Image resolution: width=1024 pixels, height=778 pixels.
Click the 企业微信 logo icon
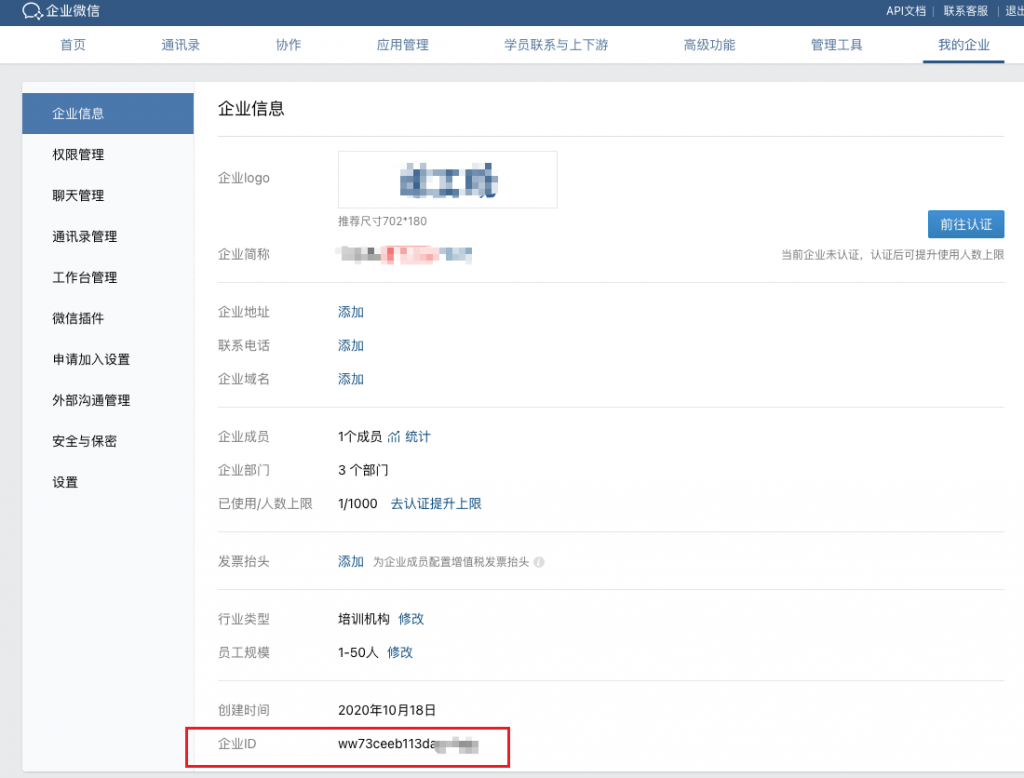tap(32, 11)
